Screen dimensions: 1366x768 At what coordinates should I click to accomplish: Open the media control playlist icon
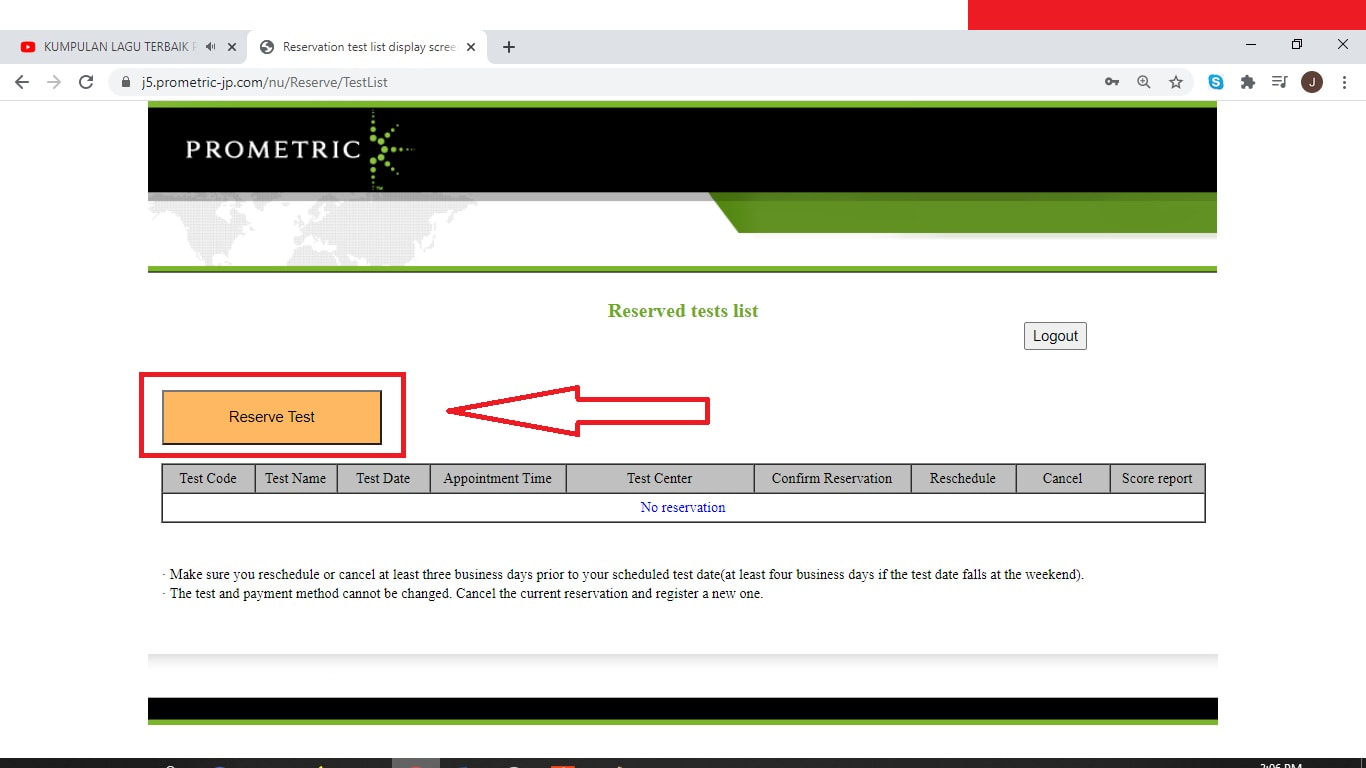click(x=1279, y=82)
